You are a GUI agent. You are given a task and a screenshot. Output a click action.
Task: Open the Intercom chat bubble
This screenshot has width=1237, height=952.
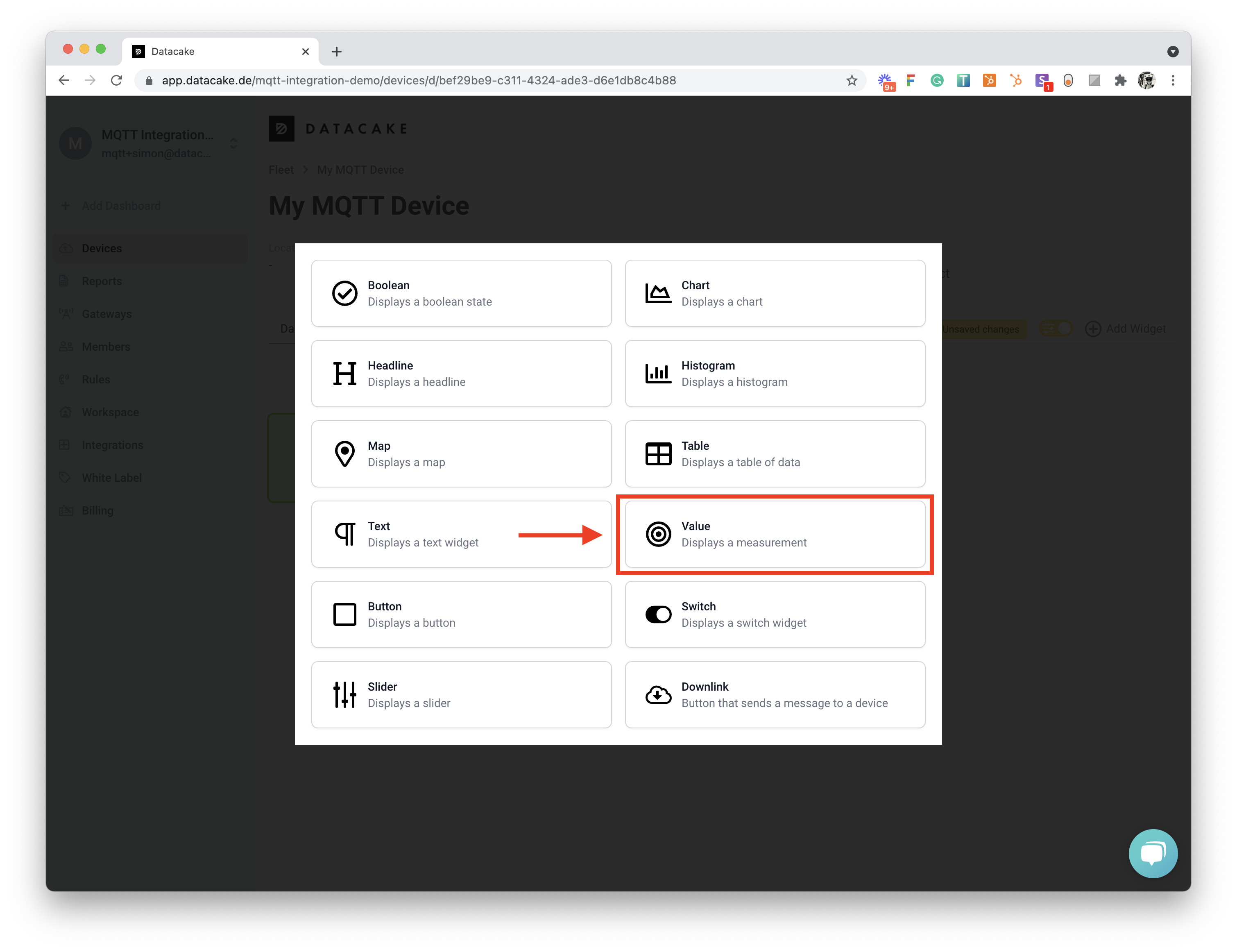coord(1153,853)
